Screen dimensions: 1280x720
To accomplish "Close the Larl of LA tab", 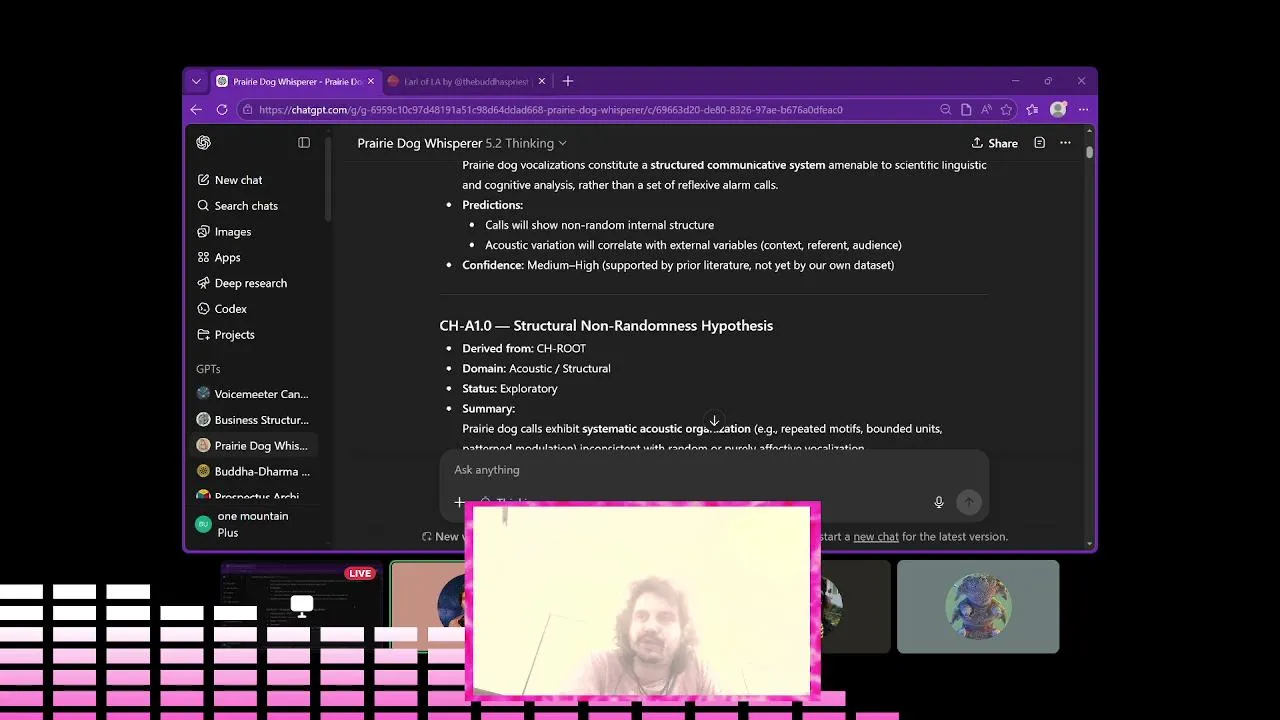I will (542, 81).
